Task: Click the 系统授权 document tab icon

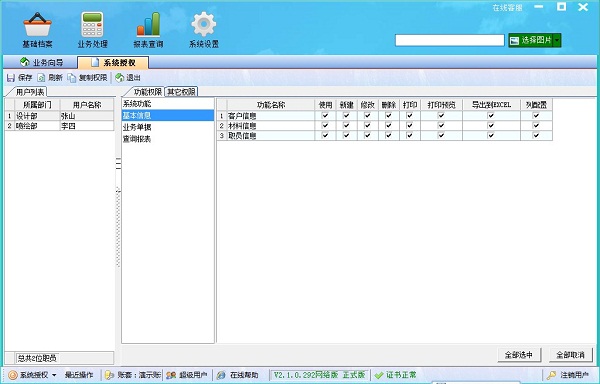Action: click(95, 62)
